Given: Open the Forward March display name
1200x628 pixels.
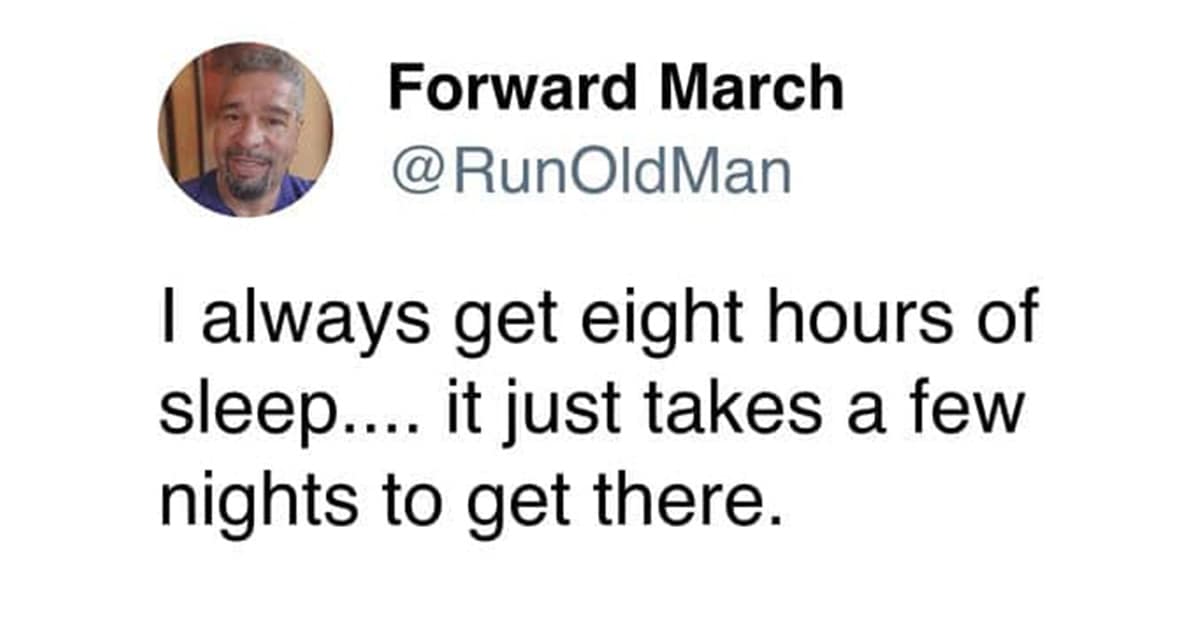Looking at the screenshot, I should pyautogui.click(x=616, y=89).
